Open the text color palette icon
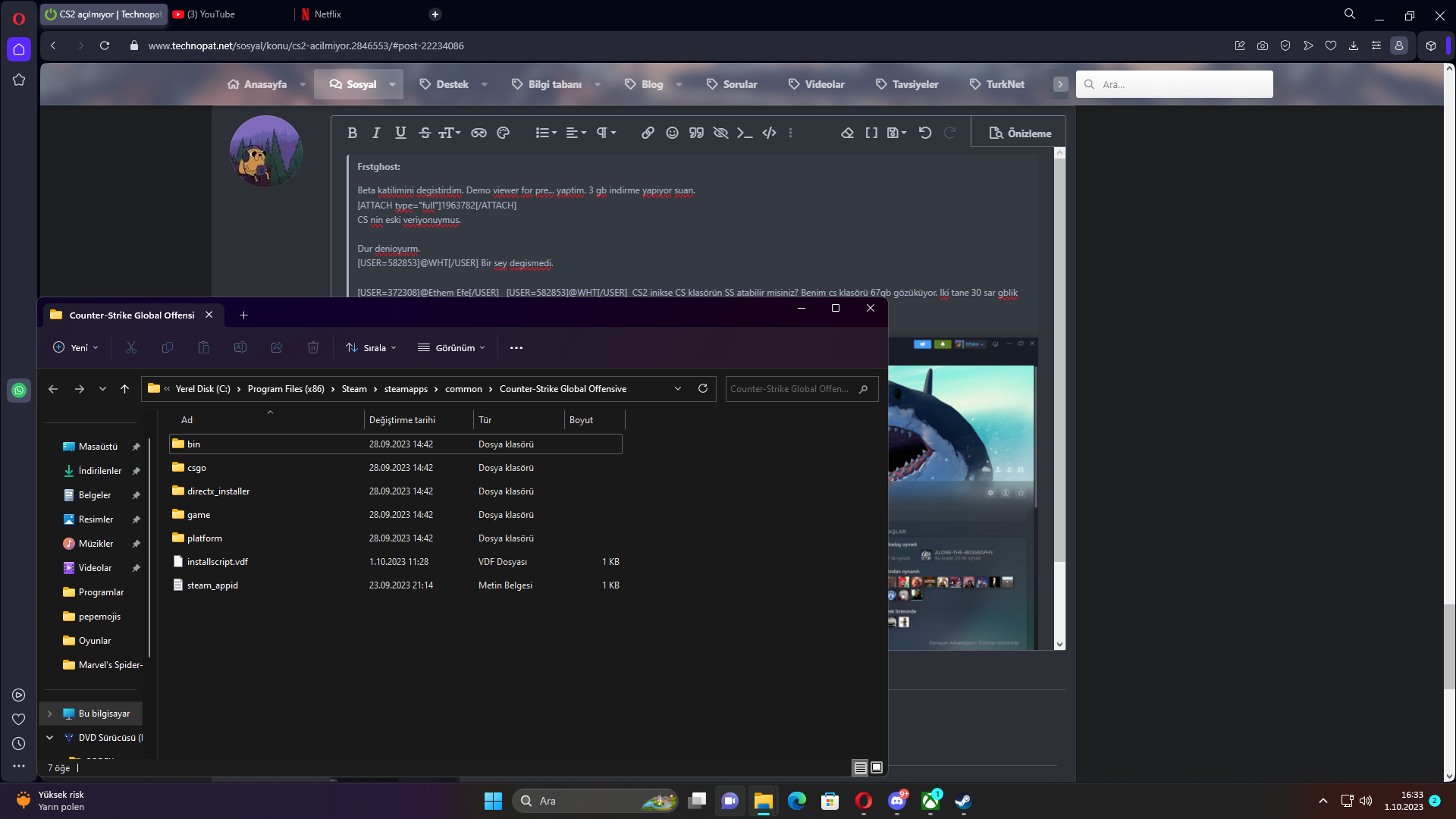Screen dimensions: 1456x819 pyautogui.click(x=503, y=133)
